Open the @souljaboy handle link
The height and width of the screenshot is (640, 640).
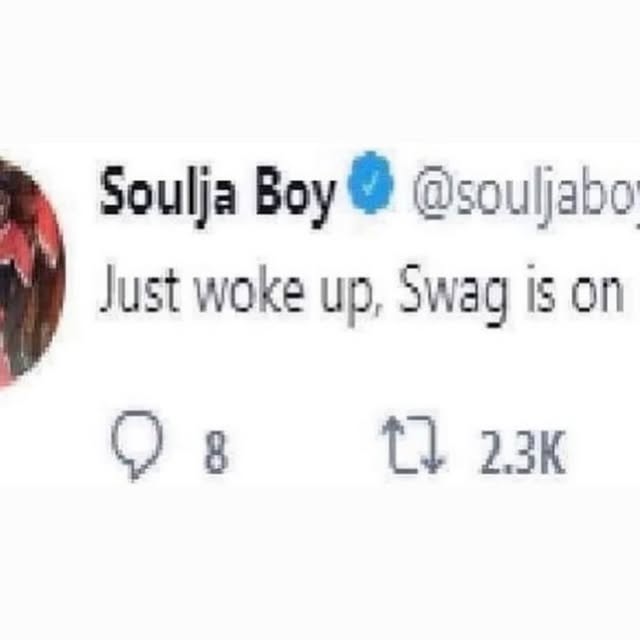526,192
